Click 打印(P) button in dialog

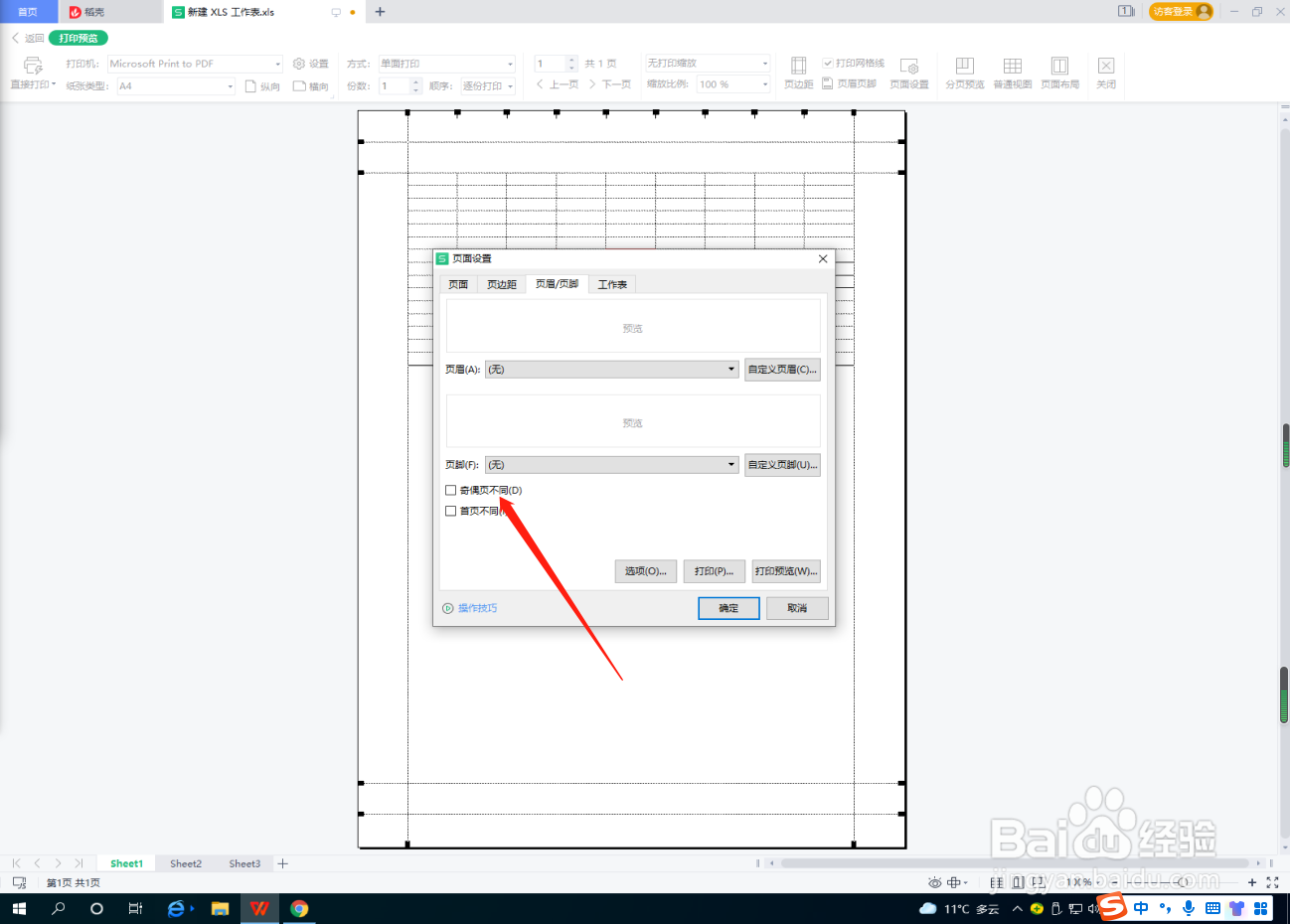pos(714,571)
